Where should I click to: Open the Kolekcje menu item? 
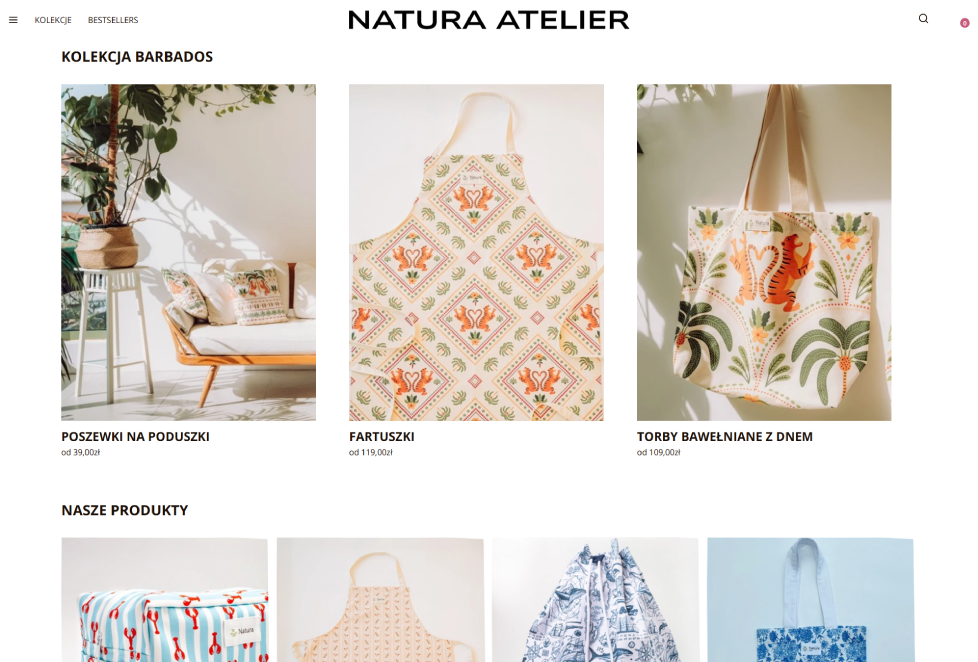[53, 20]
